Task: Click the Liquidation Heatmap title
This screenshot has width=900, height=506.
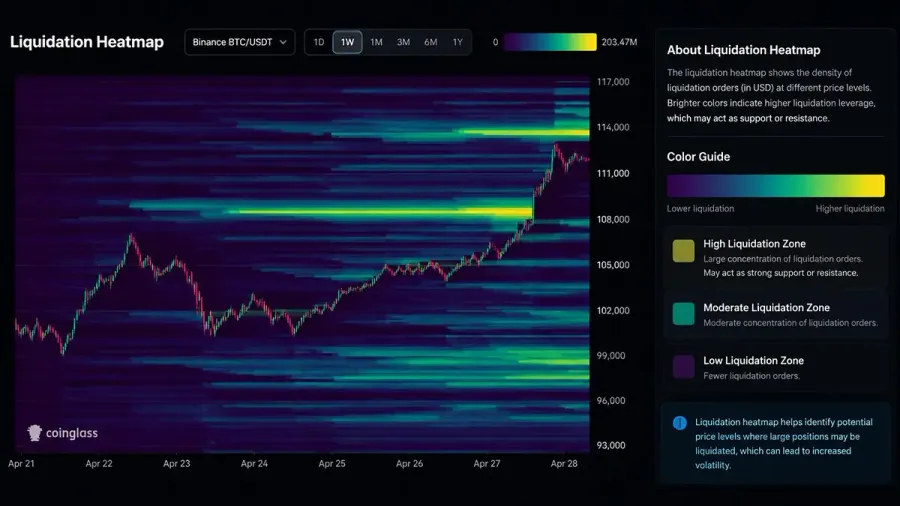Action: (87, 42)
